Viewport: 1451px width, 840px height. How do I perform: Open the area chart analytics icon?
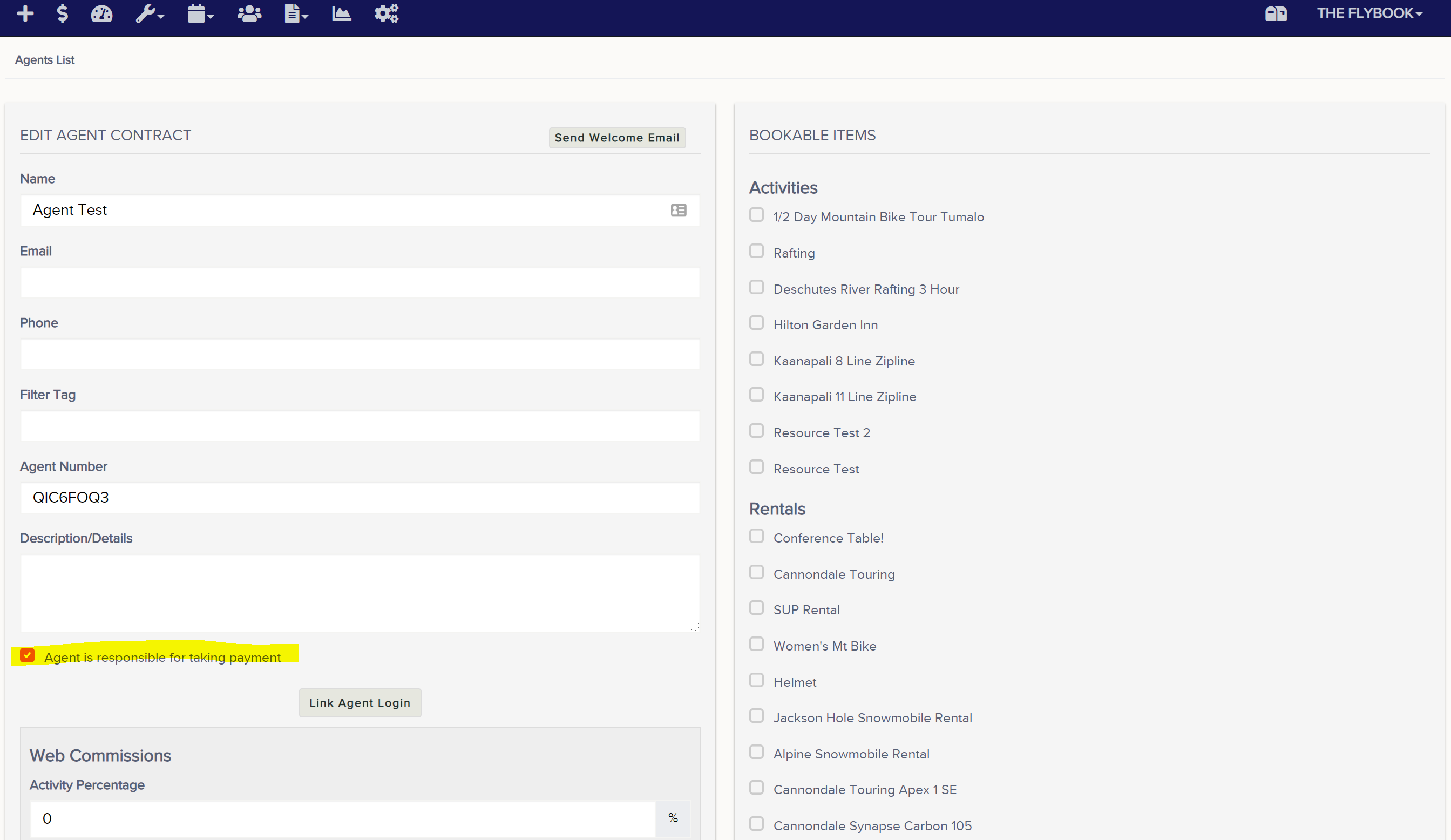click(x=342, y=13)
